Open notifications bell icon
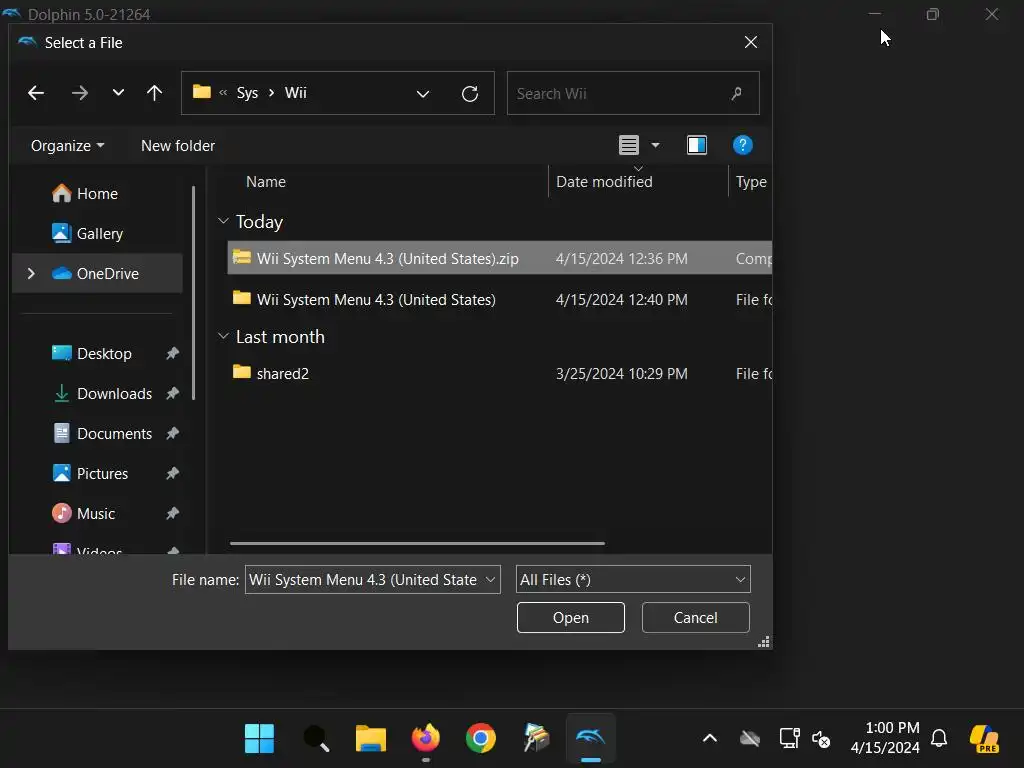Image resolution: width=1024 pixels, height=768 pixels. 939,738
